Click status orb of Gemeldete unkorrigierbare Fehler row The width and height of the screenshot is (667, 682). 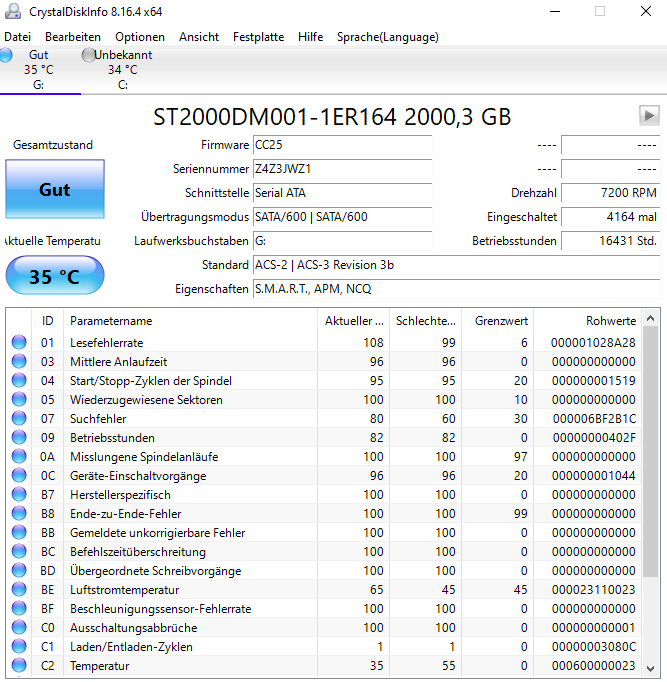[x=19, y=532]
